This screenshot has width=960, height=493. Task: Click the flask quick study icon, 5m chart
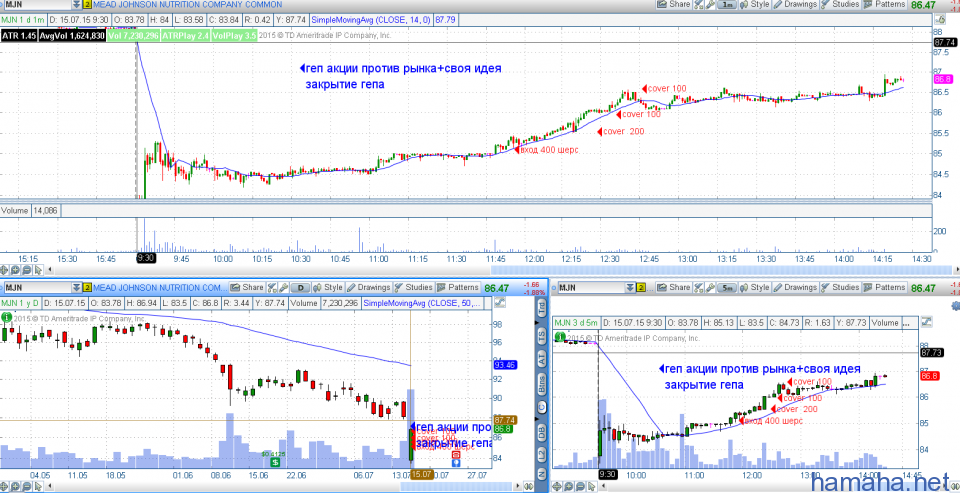tap(699, 288)
